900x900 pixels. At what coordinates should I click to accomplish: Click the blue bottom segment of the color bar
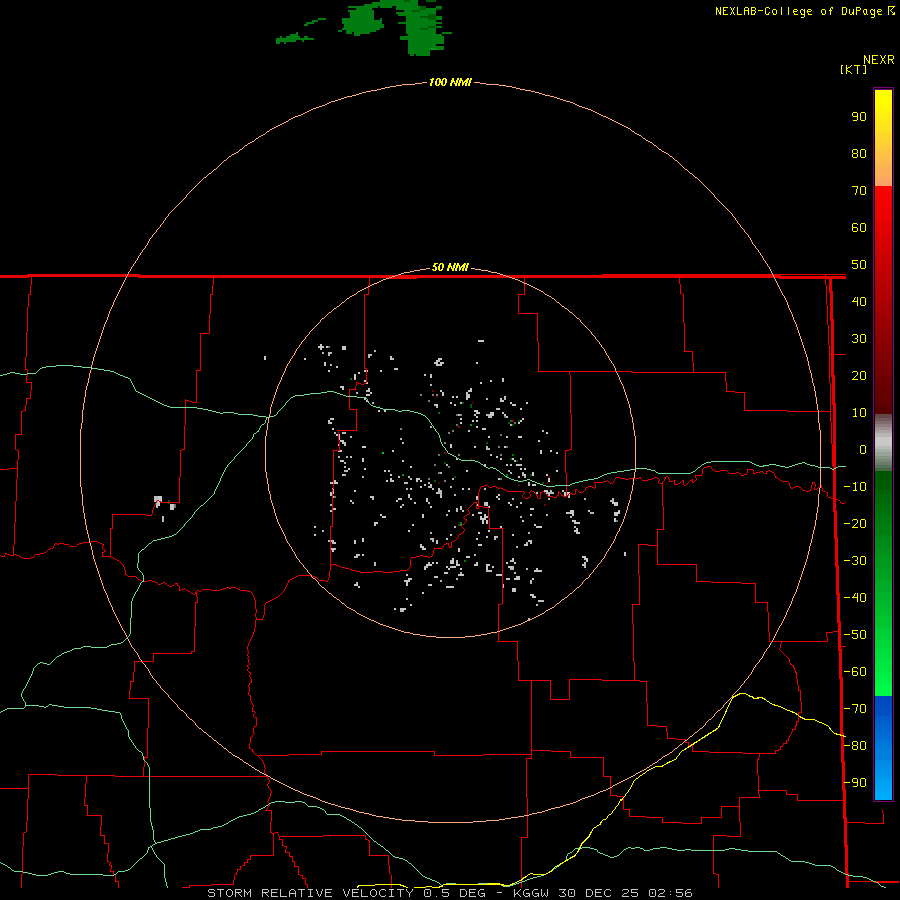(x=883, y=748)
